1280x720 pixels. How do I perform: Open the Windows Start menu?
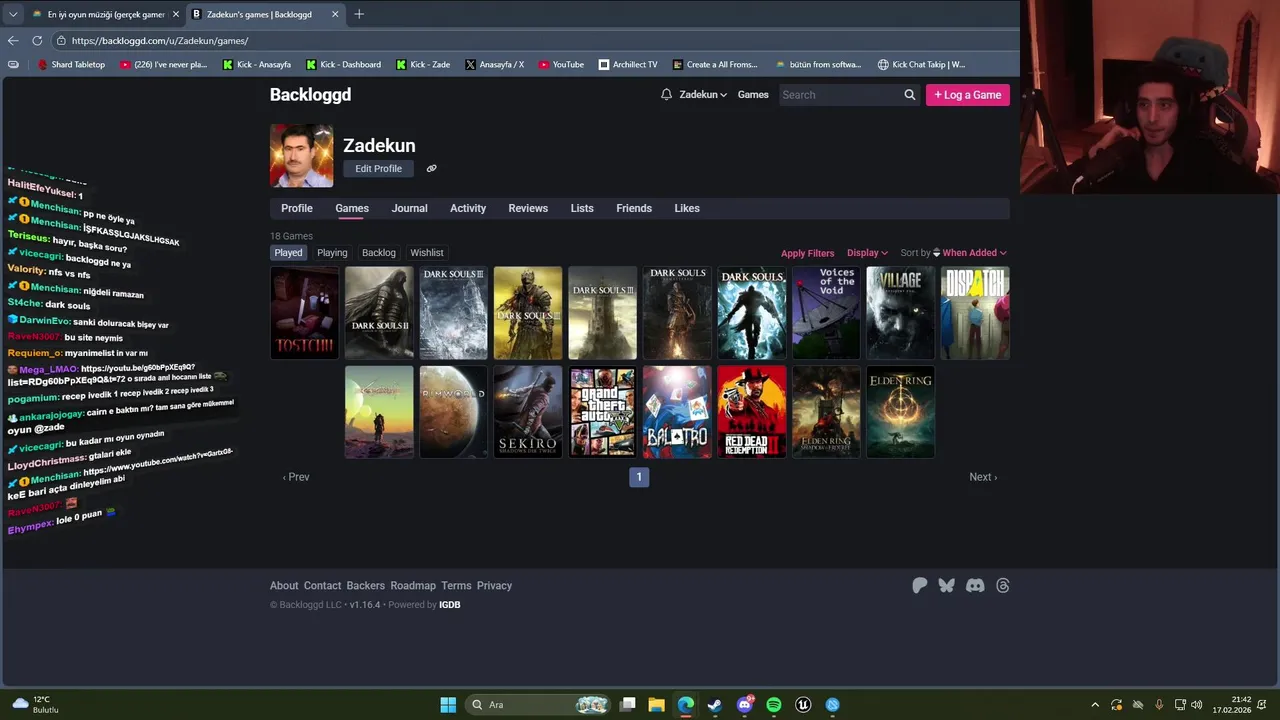click(448, 705)
